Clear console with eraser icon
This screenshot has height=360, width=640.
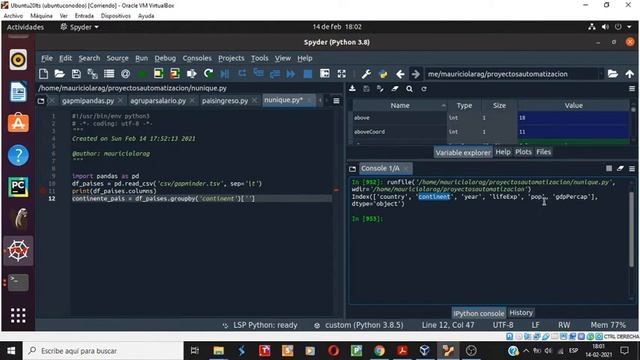tap(620, 168)
